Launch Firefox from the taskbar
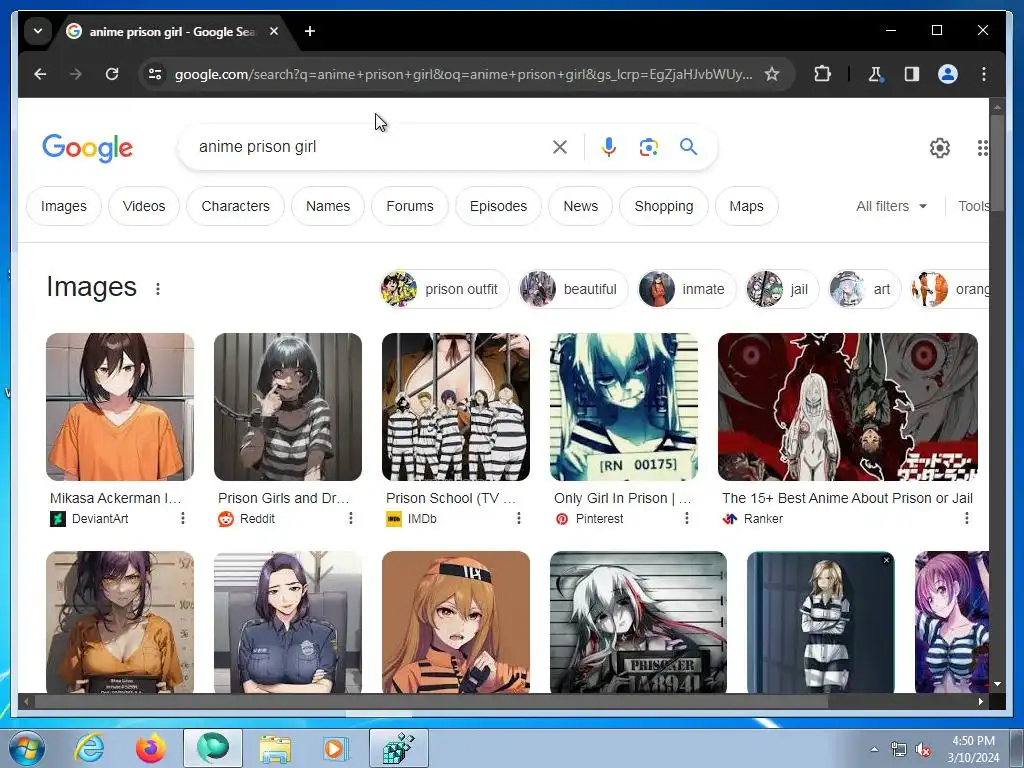The width and height of the screenshot is (1024, 768). (x=151, y=748)
